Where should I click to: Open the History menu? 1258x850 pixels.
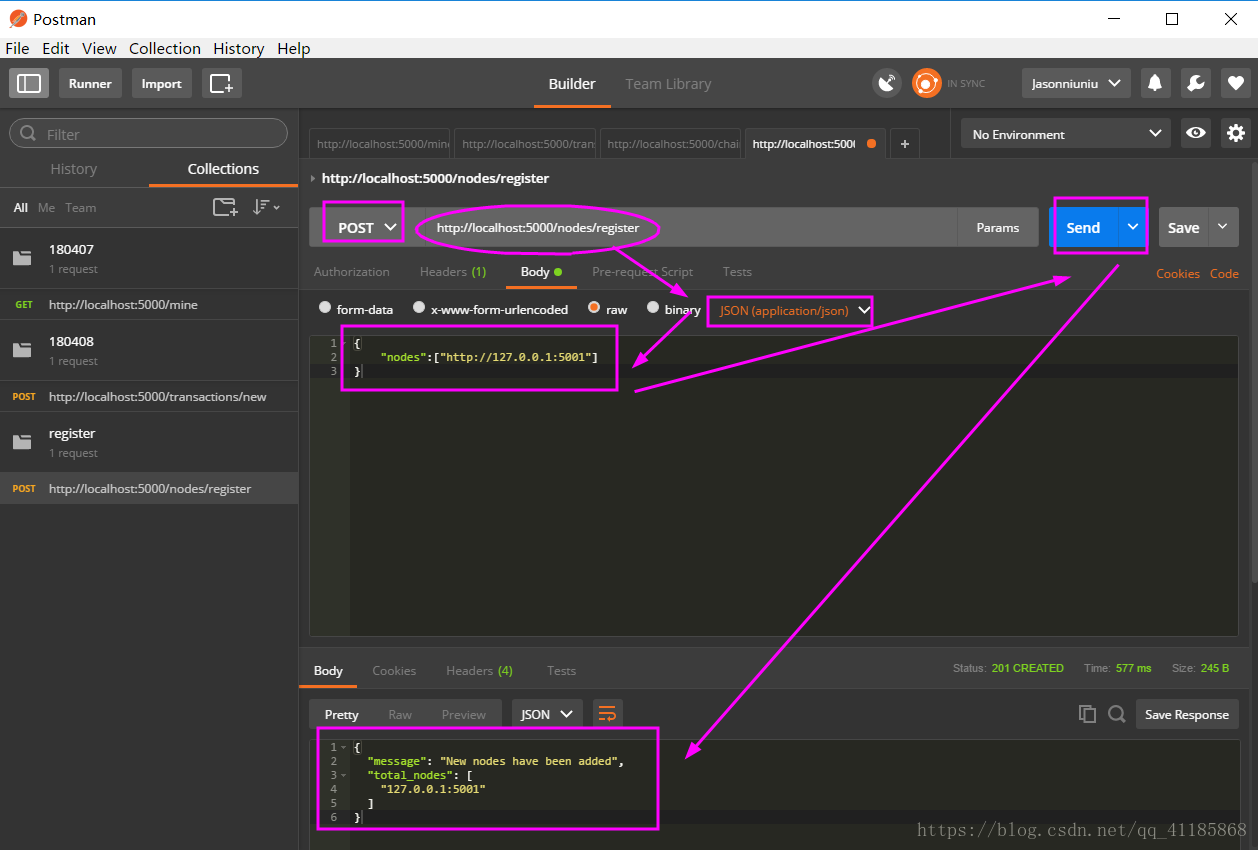click(x=238, y=48)
